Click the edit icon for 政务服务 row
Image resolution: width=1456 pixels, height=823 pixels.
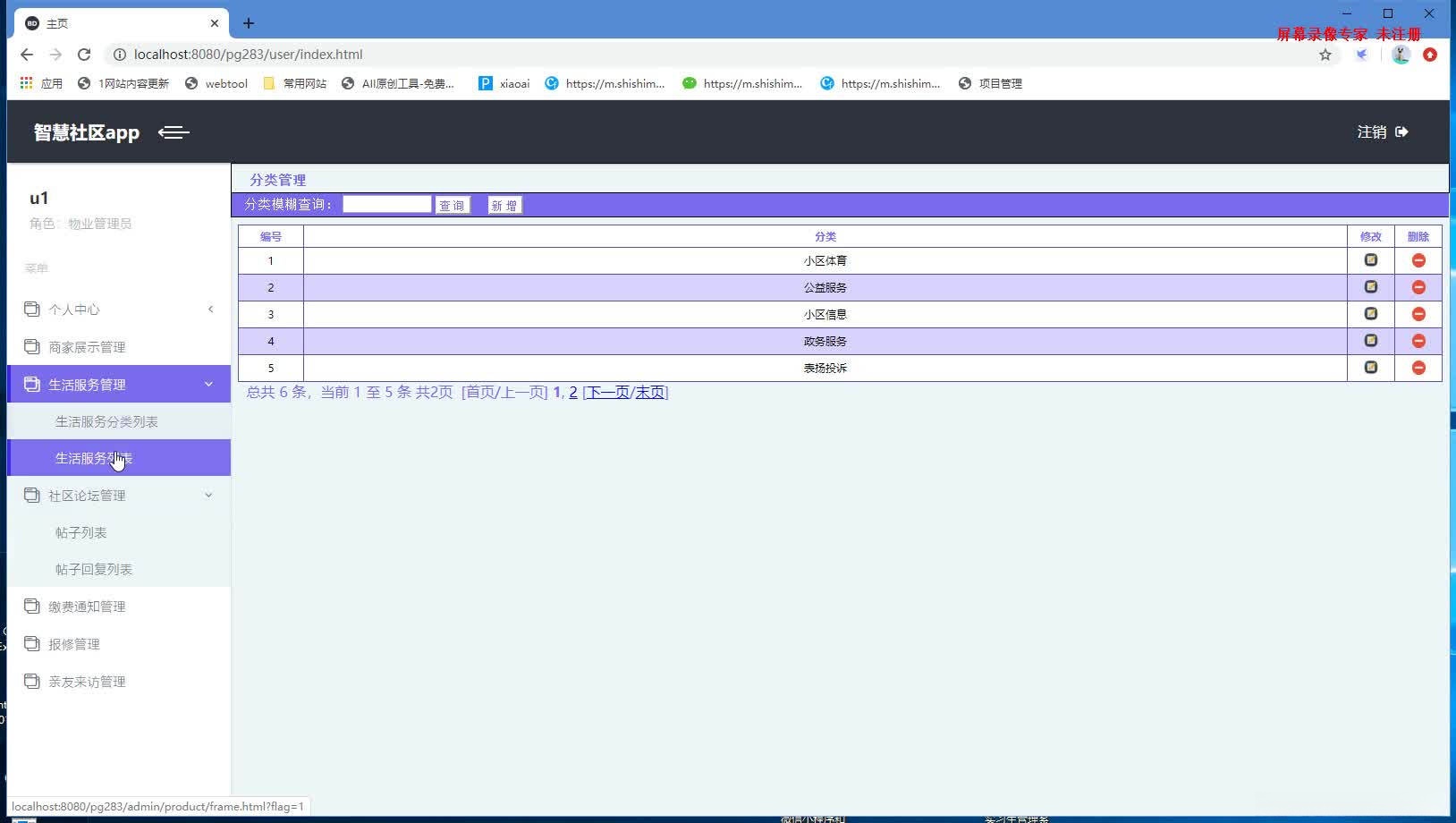[x=1370, y=341]
